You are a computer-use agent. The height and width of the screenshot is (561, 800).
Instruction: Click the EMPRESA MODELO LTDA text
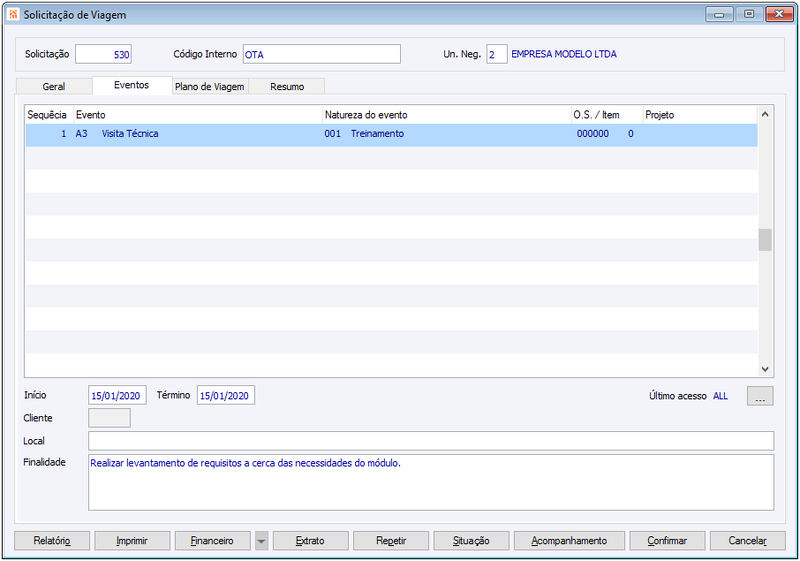564,54
